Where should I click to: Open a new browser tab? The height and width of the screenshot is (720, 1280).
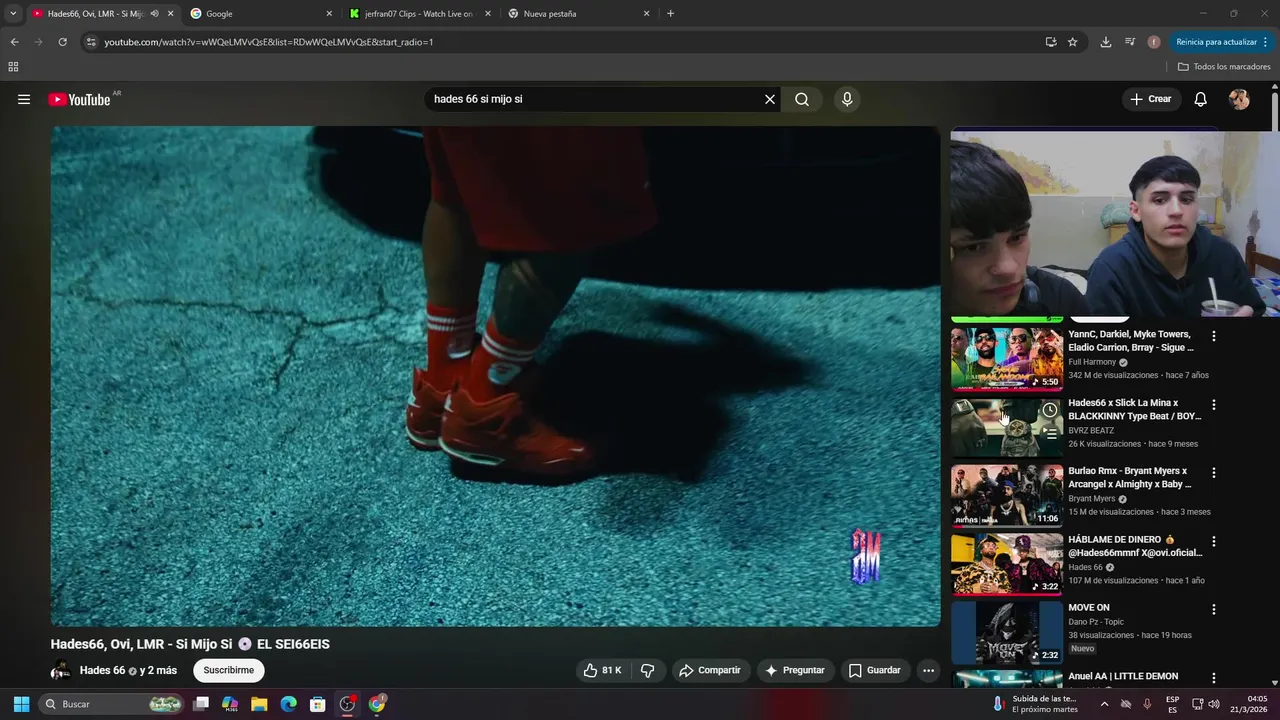point(670,14)
